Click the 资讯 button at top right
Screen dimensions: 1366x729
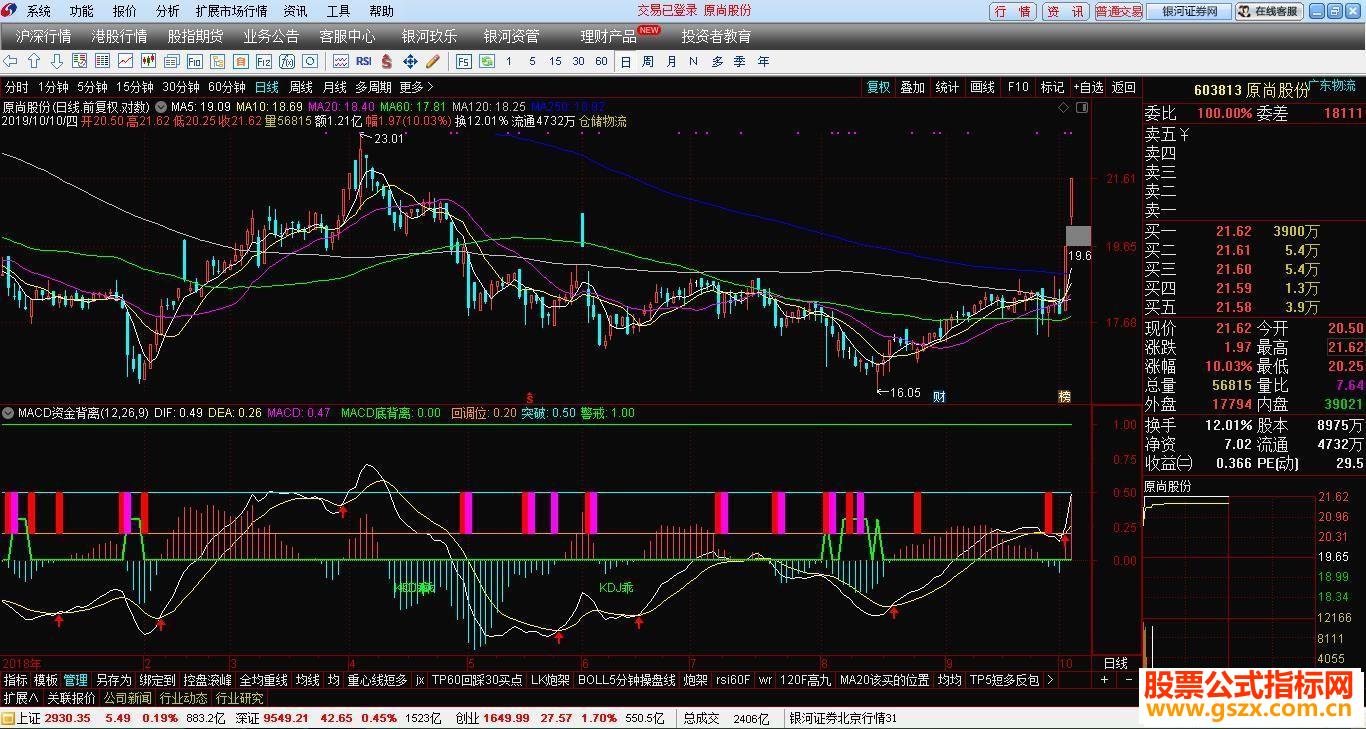pos(1065,11)
